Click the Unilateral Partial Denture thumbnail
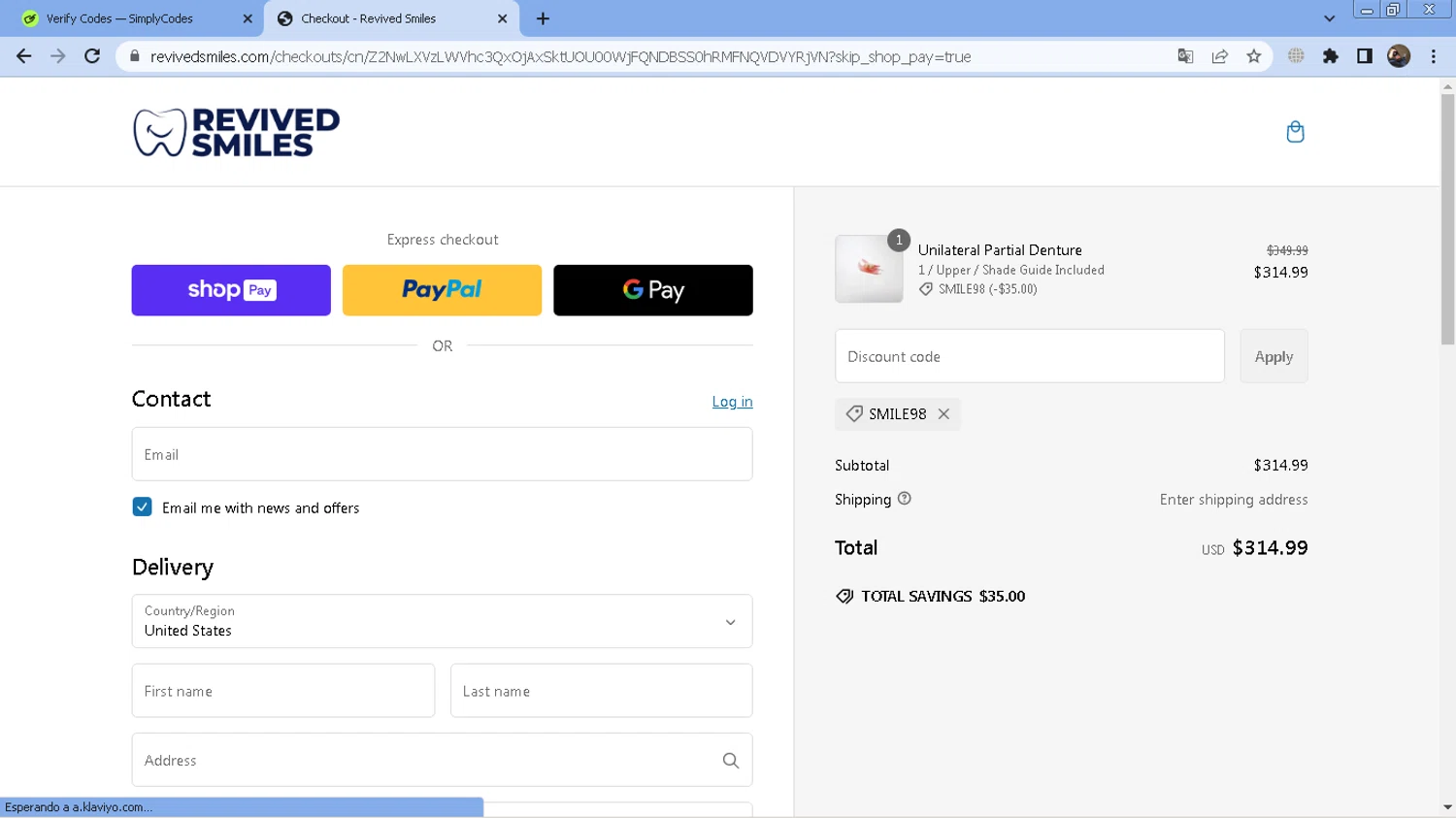This screenshot has height=818, width=1456. [869, 269]
